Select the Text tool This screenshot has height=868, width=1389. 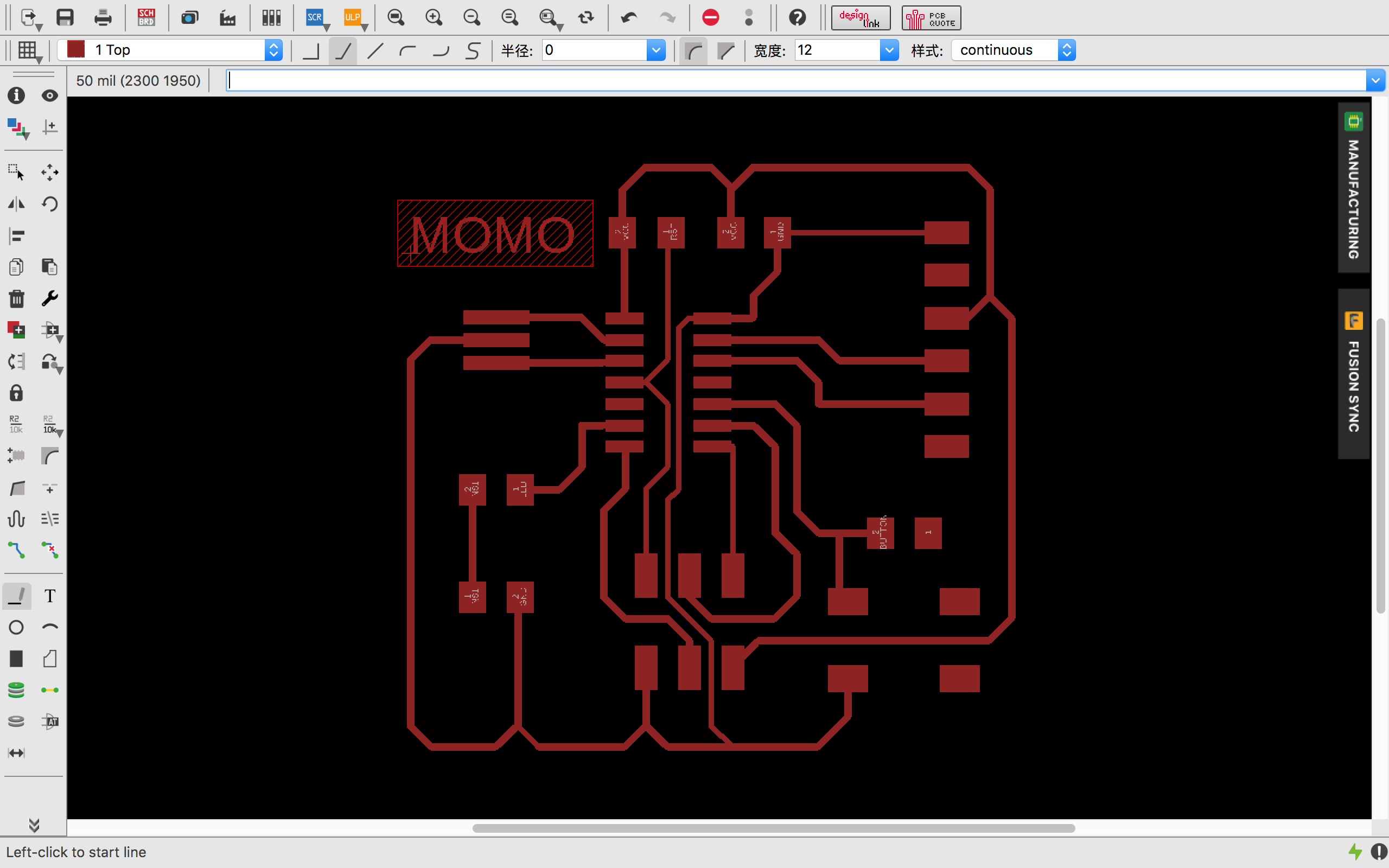pos(50,596)
